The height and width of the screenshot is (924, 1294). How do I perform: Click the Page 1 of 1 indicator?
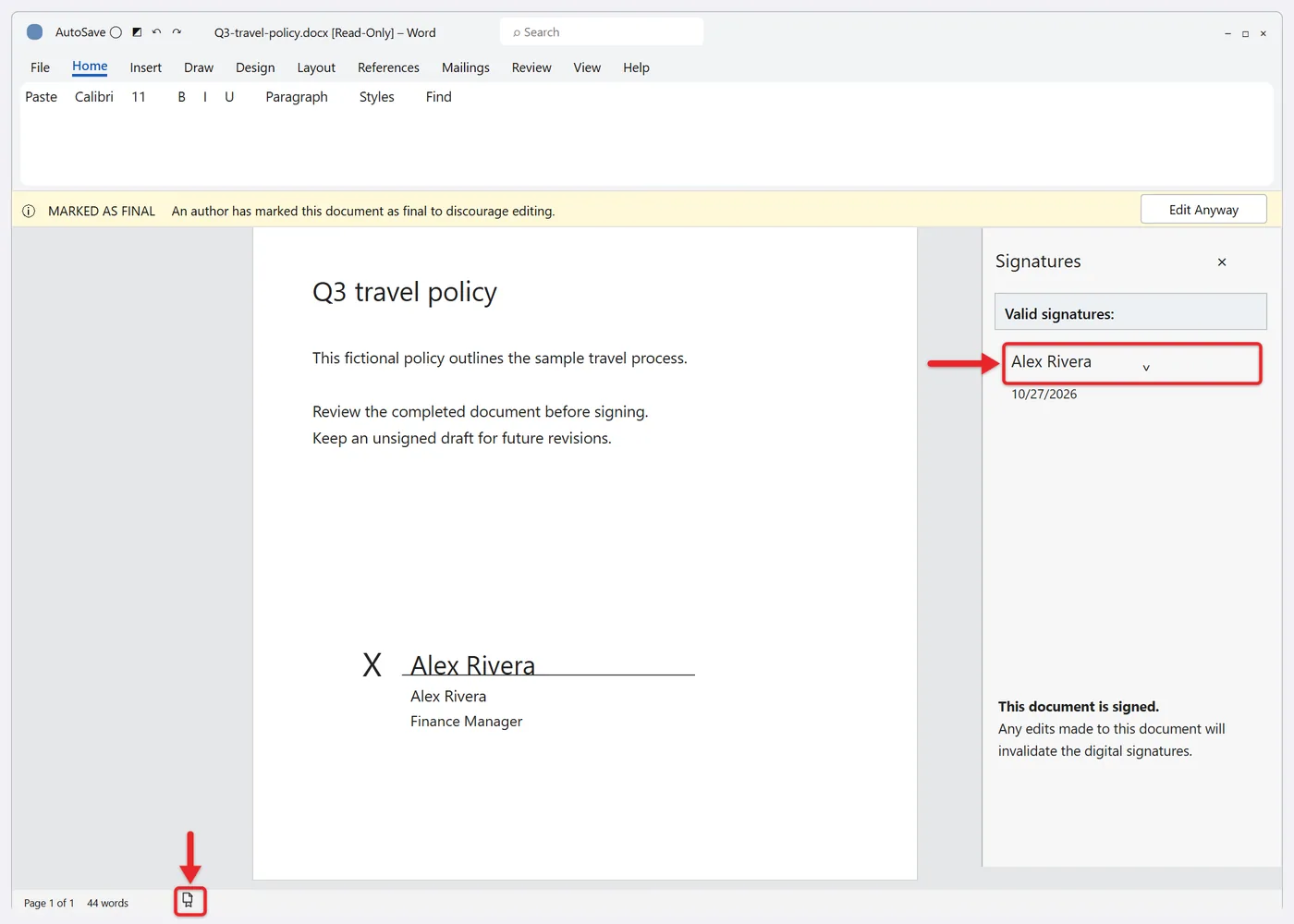(x=49, y=903)
